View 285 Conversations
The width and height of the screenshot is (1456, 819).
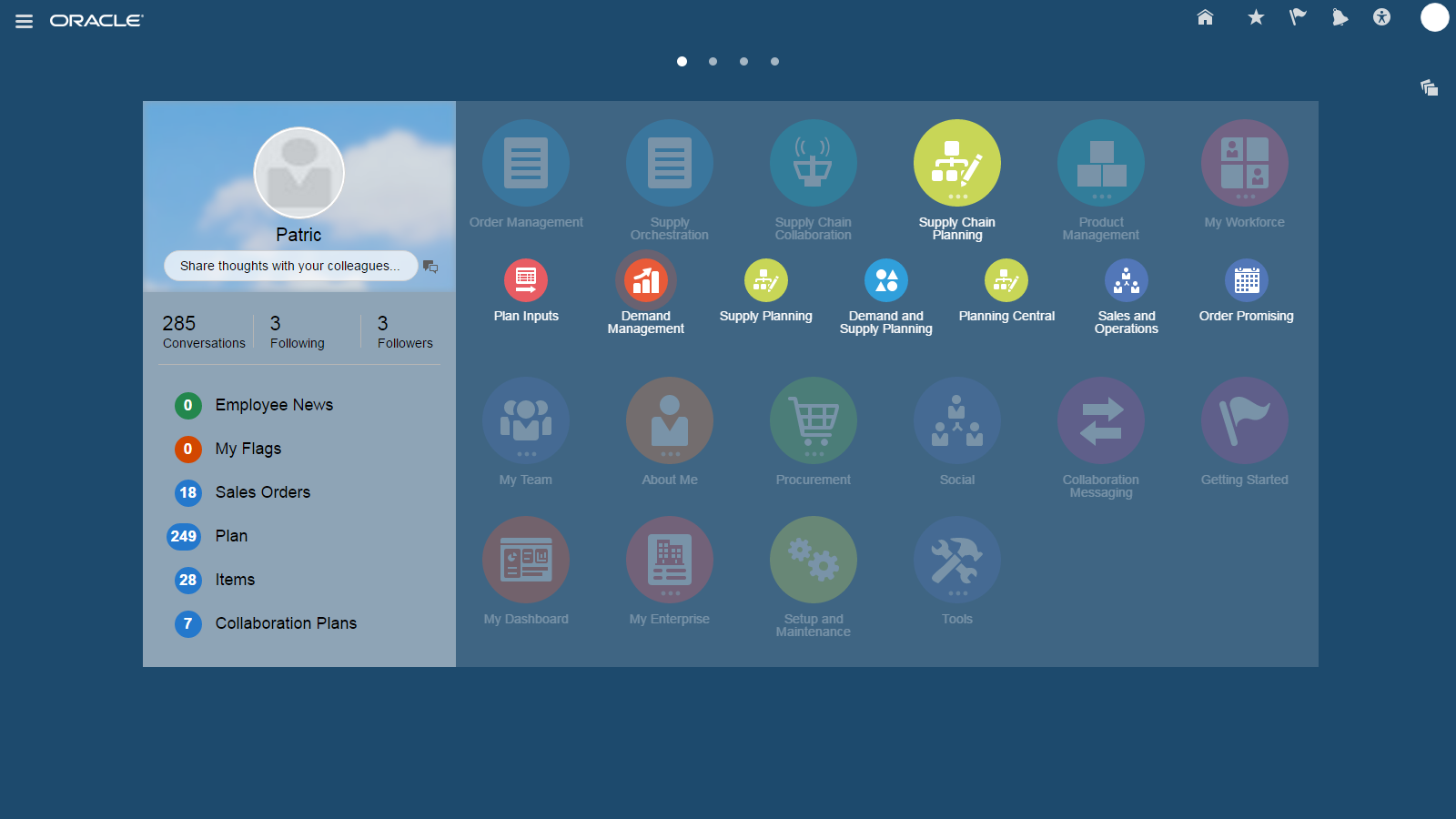click(204, 331)
